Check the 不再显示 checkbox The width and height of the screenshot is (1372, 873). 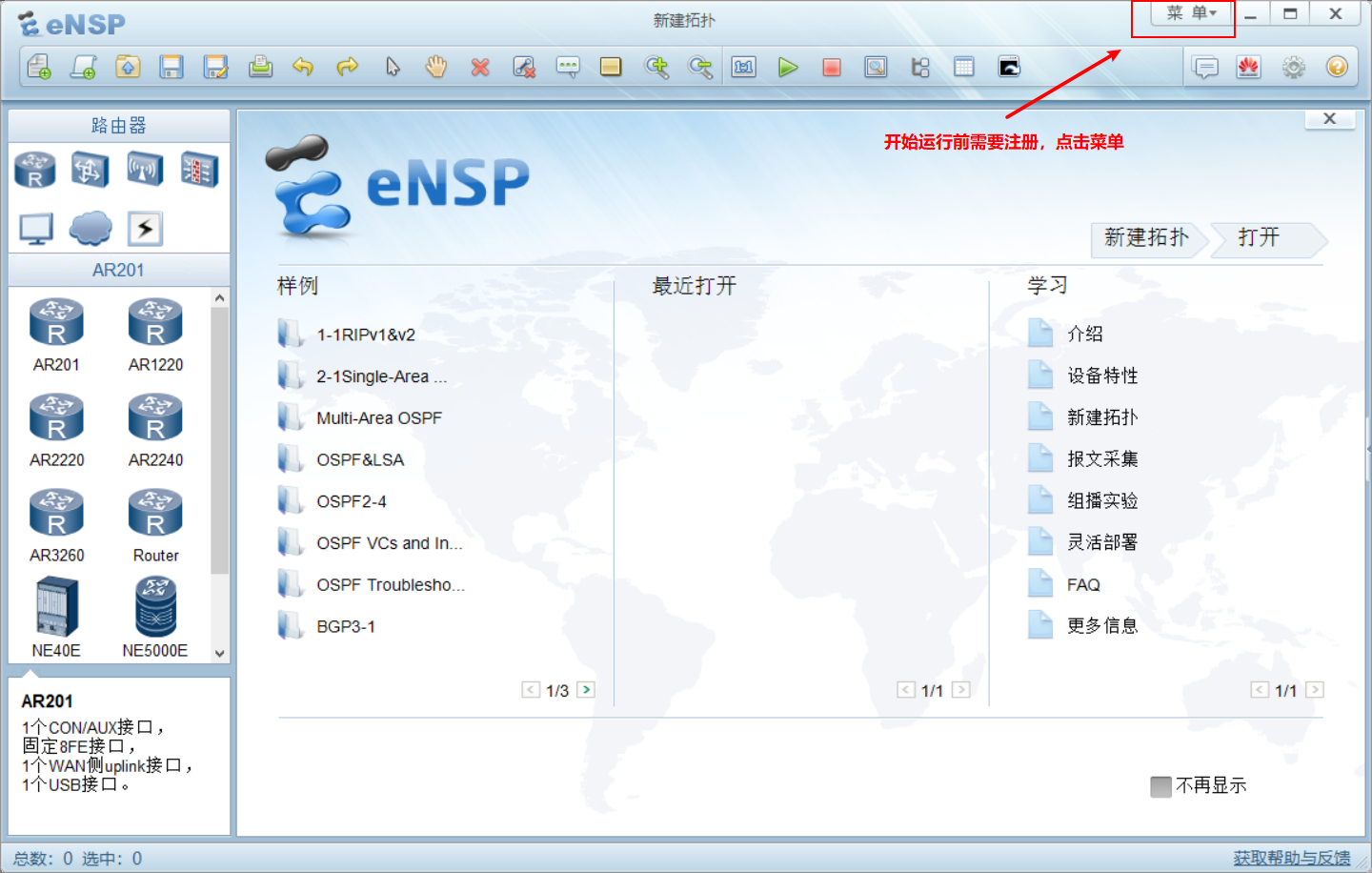coord(1160,786)
